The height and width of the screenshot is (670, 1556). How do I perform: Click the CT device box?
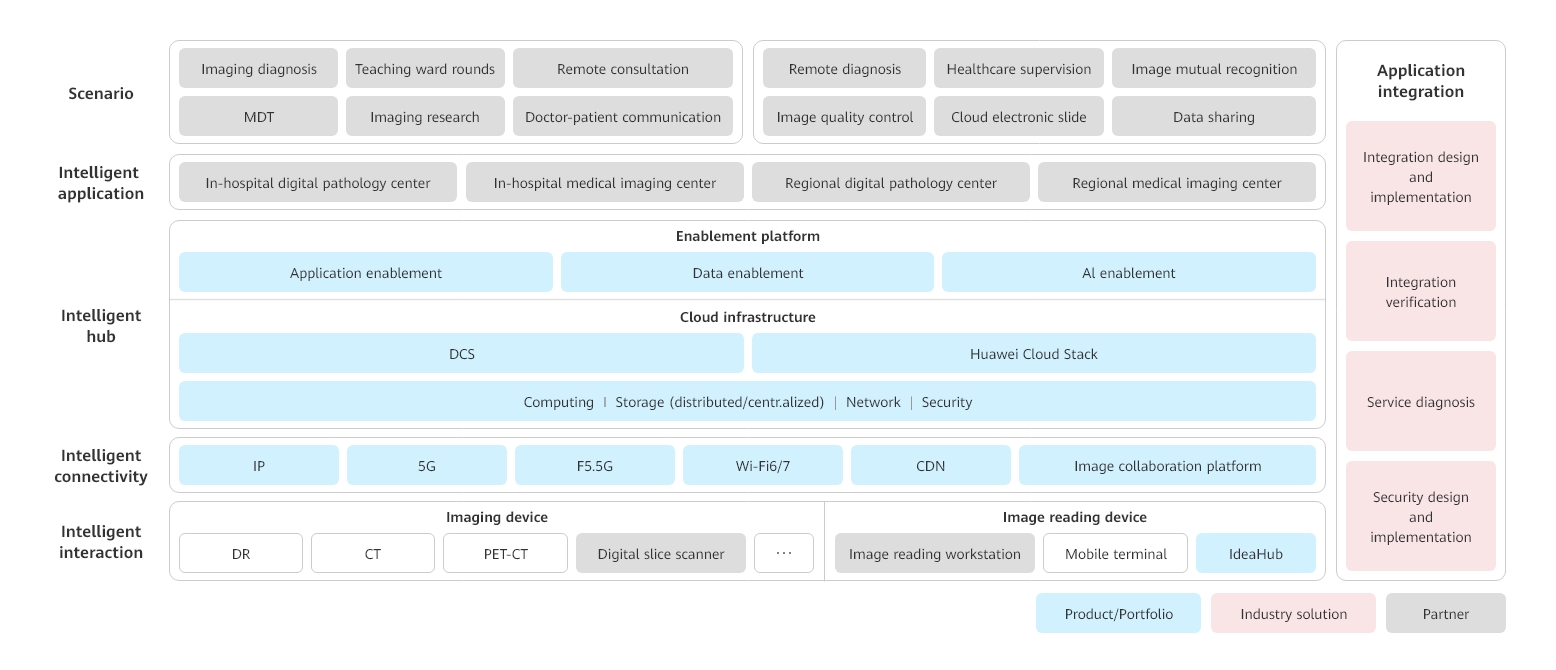[x=373, y=553]
